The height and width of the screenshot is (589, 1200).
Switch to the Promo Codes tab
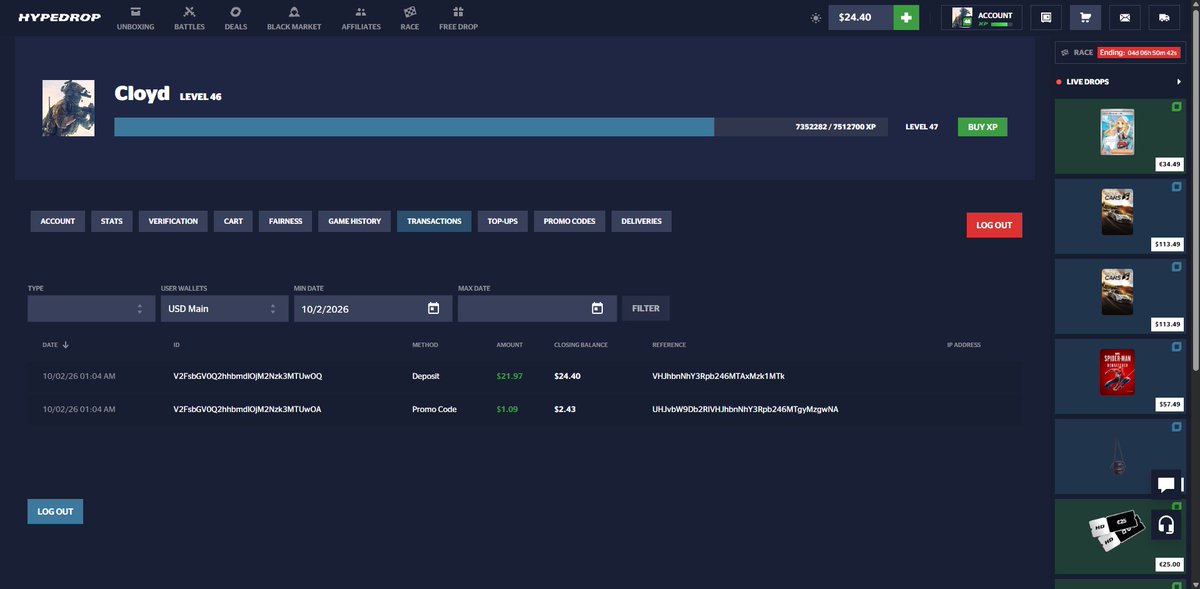[x=570, y=221]
